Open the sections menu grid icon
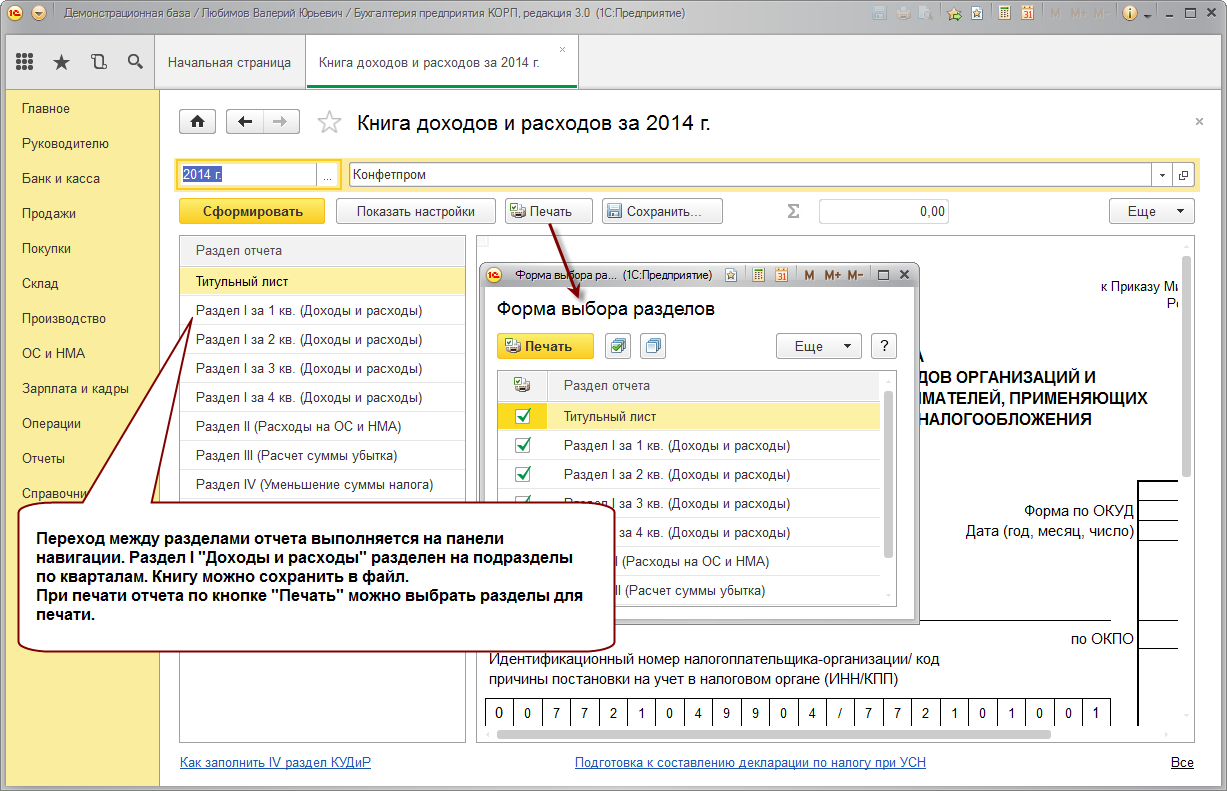The width and height of the screenshot is (1227, 791). click(25, 62)
